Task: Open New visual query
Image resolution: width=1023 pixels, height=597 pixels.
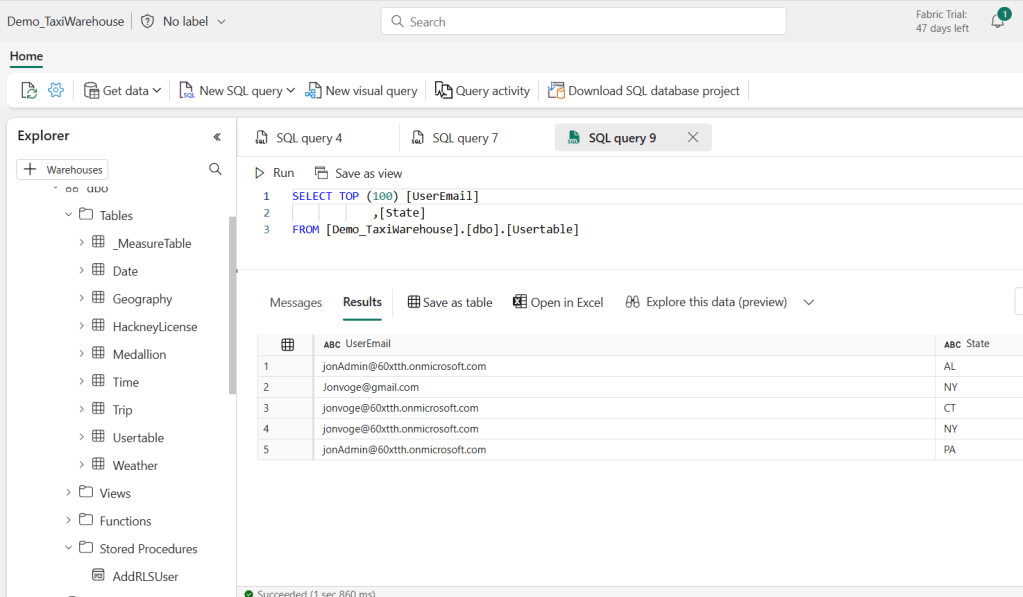Action: [x=361, y=90]
